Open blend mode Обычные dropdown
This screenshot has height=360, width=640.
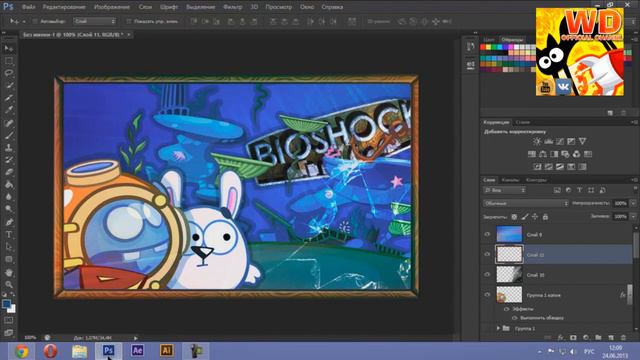point(526,203)
